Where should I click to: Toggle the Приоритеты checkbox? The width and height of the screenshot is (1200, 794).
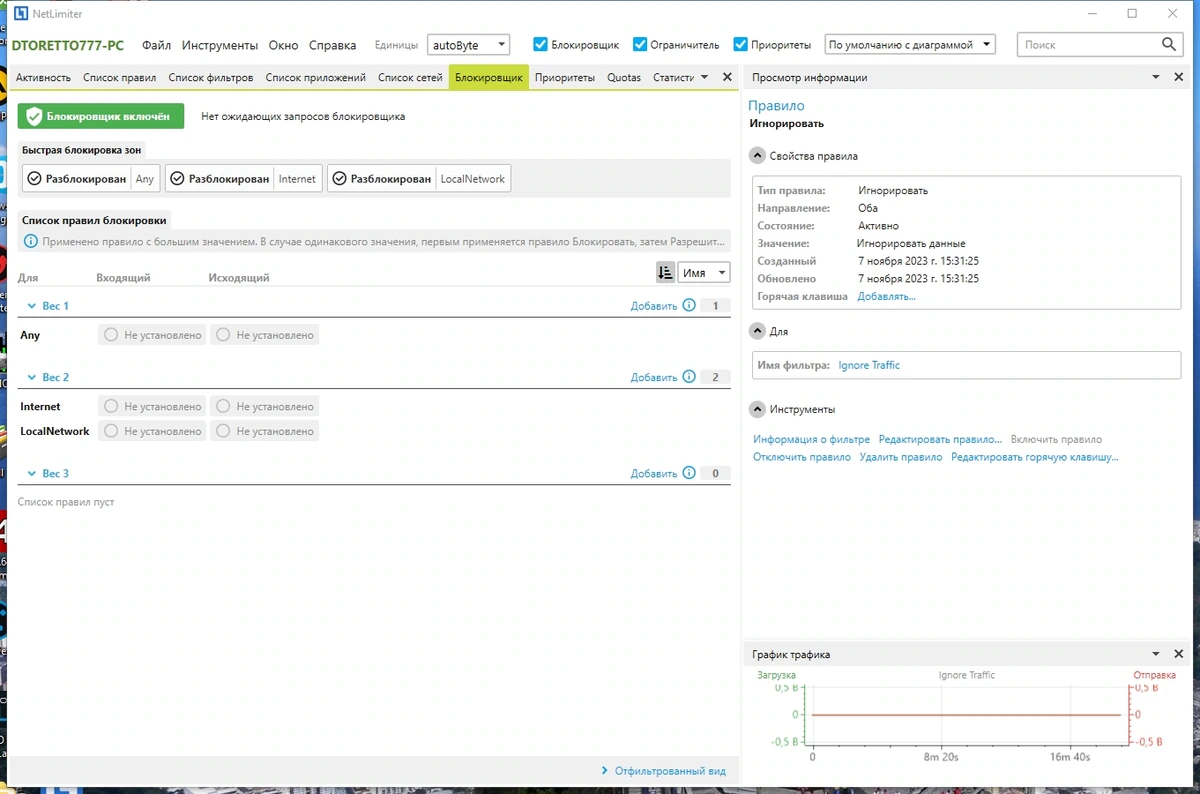[x=741, y=45]
